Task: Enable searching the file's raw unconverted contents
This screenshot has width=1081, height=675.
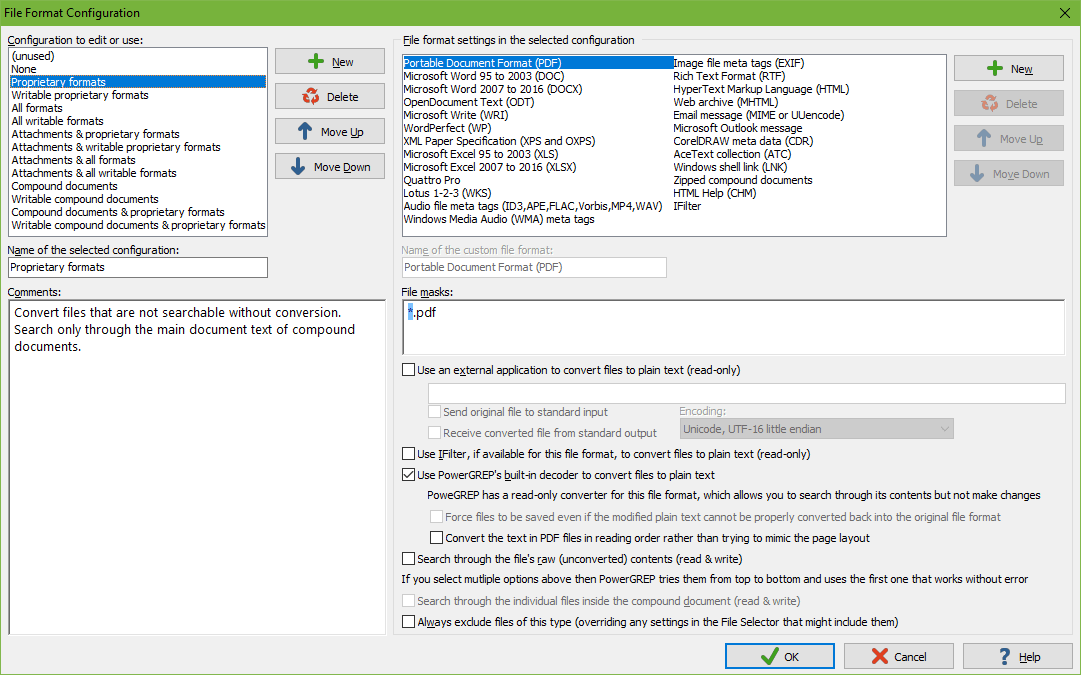Action: point(408,560)
